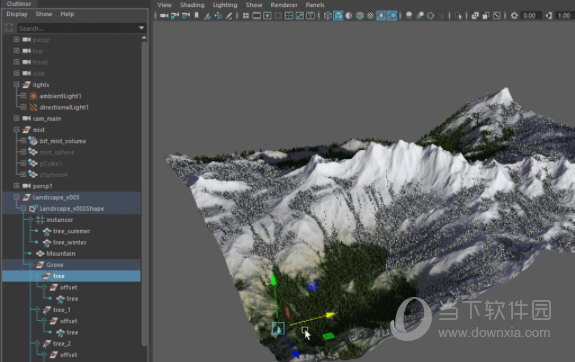Click X-Ray Active Components icon

486,15
